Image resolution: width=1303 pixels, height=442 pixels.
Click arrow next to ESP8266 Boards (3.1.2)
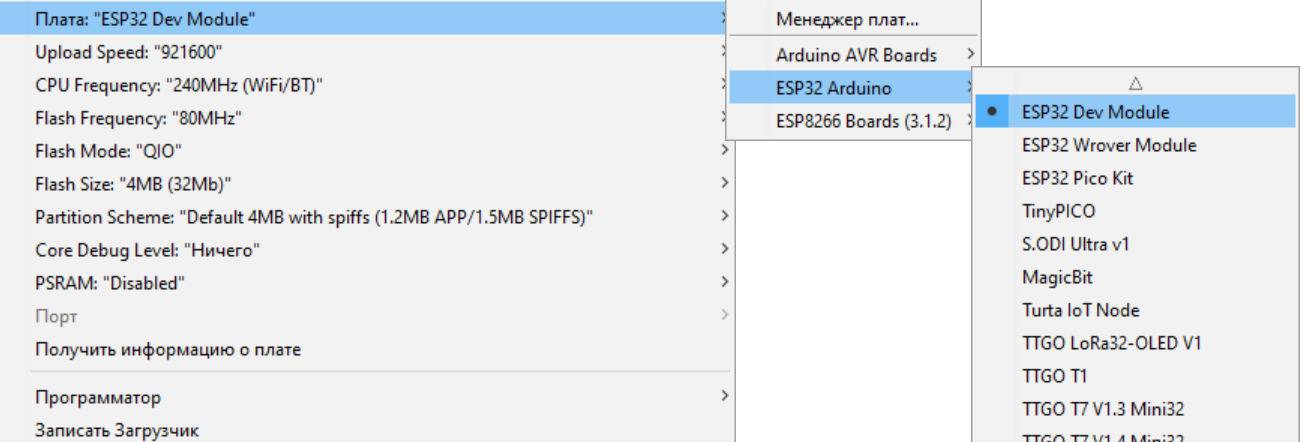[970, 121]
